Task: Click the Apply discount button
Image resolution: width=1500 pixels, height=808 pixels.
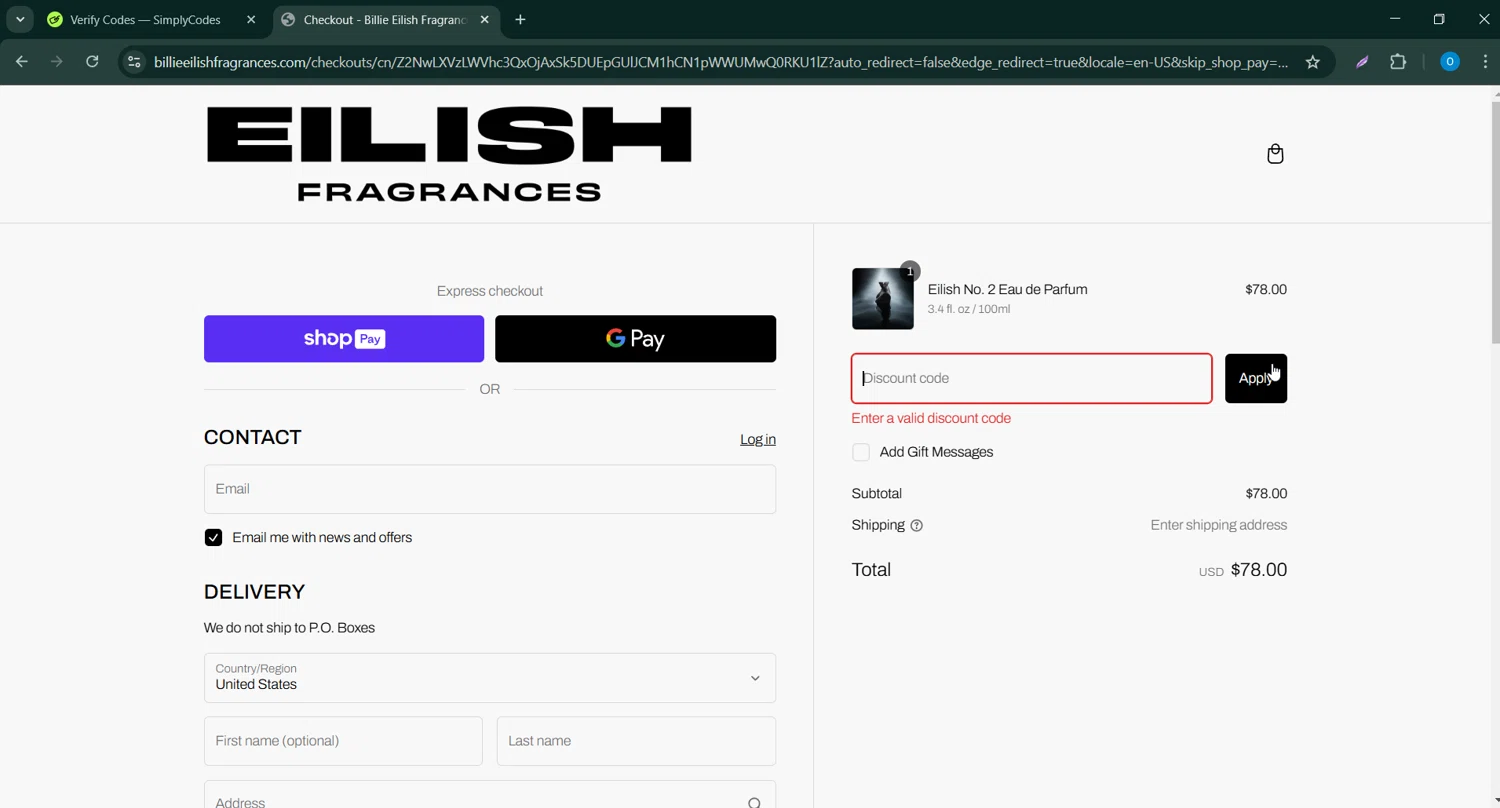Action: [1256, 378]
